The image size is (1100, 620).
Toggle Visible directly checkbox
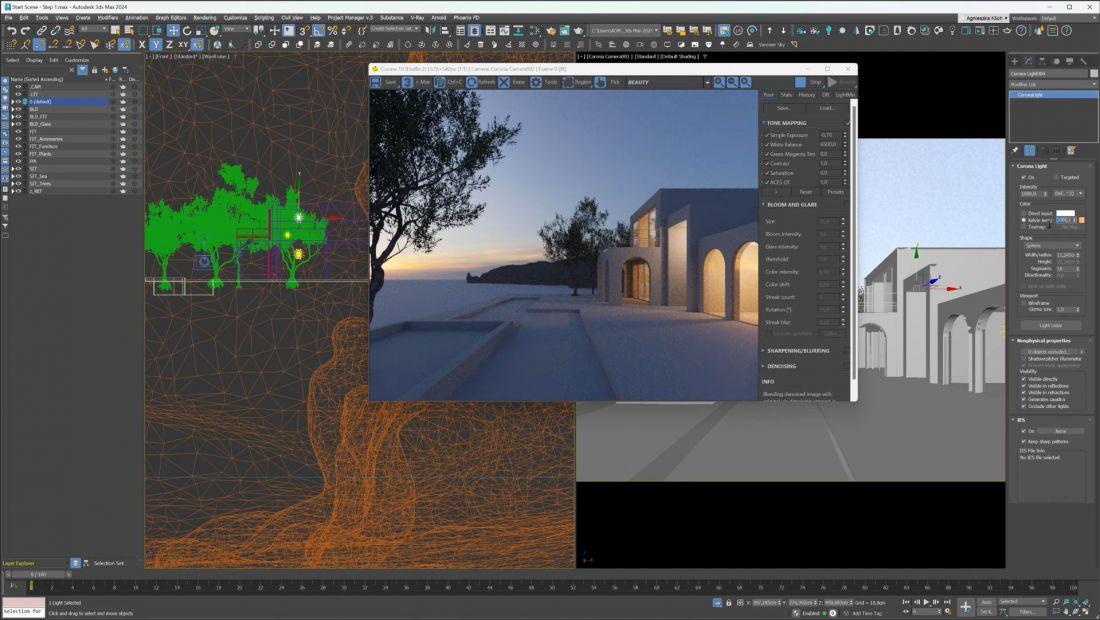(1024, 379)
